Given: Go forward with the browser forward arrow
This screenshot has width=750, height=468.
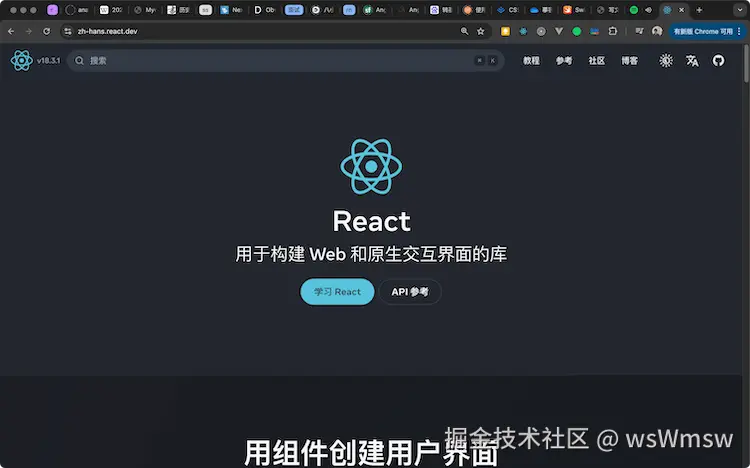Looking at the screenshot, I should pos(29,31).
